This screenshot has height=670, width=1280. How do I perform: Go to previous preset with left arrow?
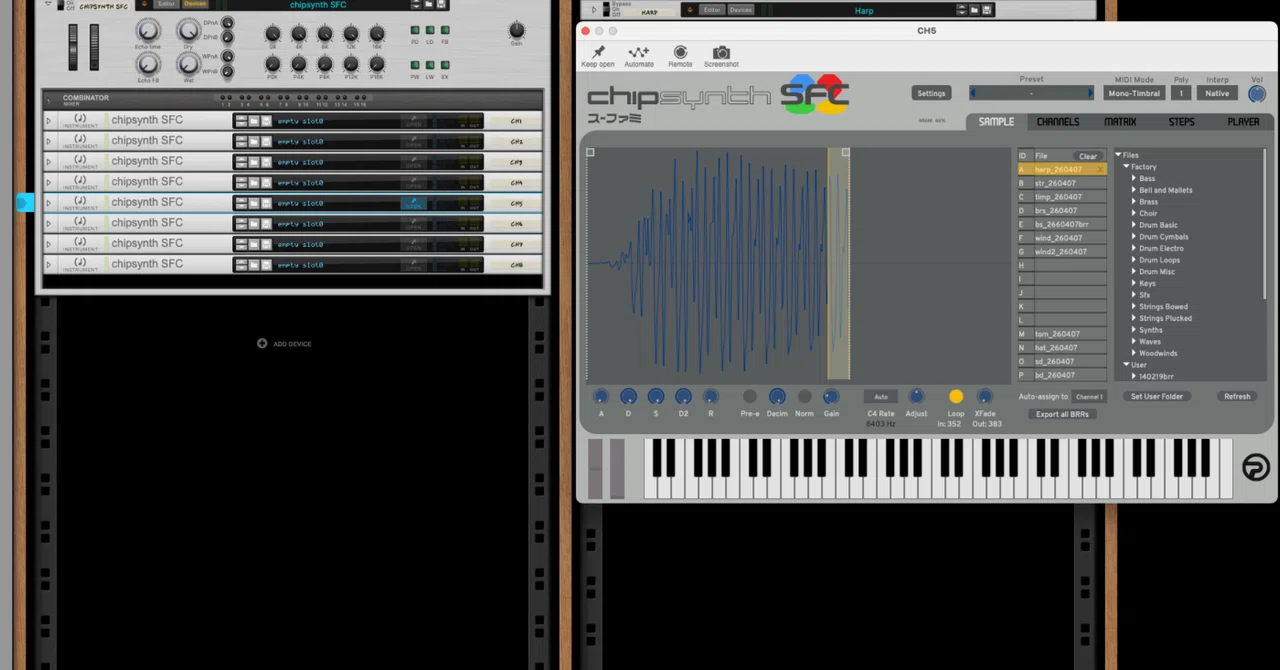click(x=973, y=93)
